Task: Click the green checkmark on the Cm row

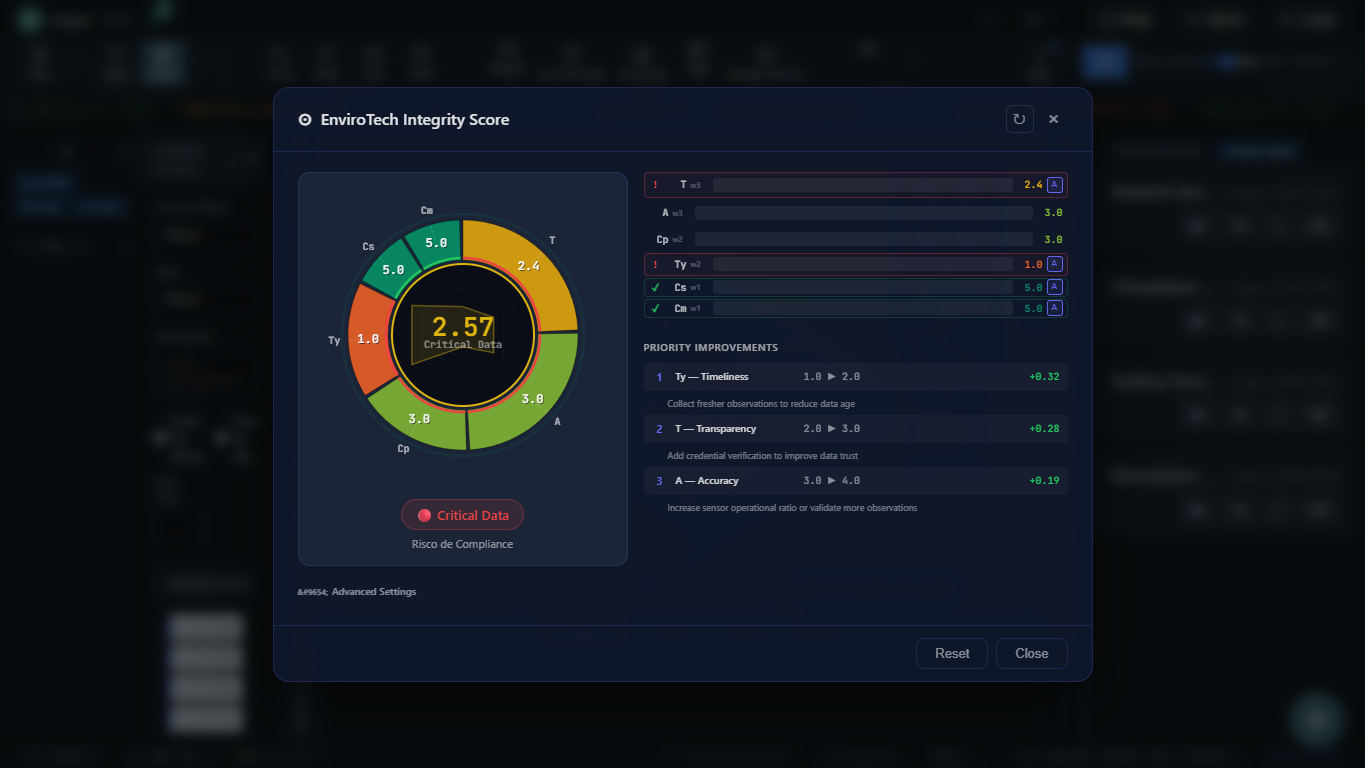Action: (656, 308)
